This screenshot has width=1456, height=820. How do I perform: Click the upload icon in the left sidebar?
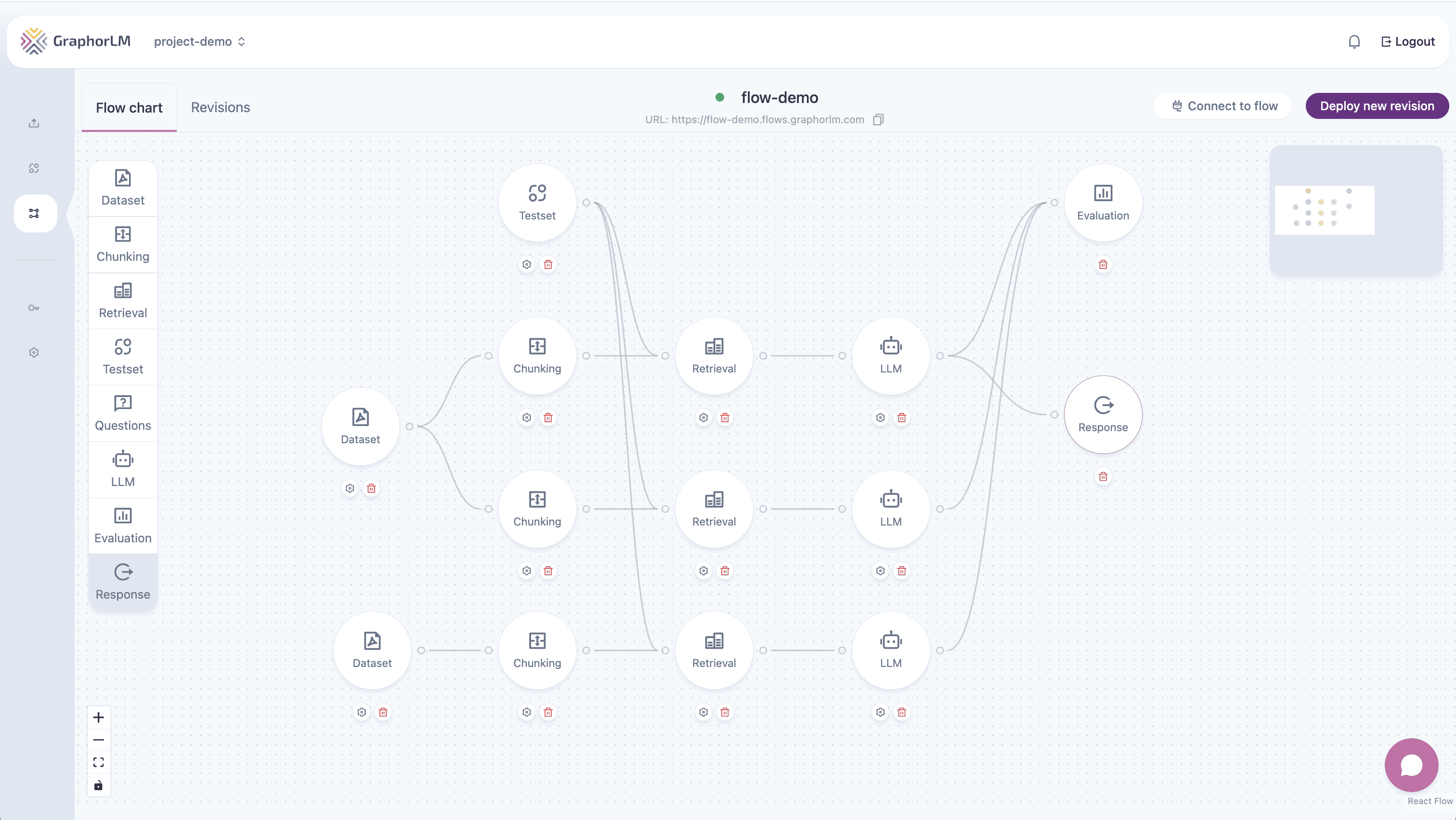[34, 123]
